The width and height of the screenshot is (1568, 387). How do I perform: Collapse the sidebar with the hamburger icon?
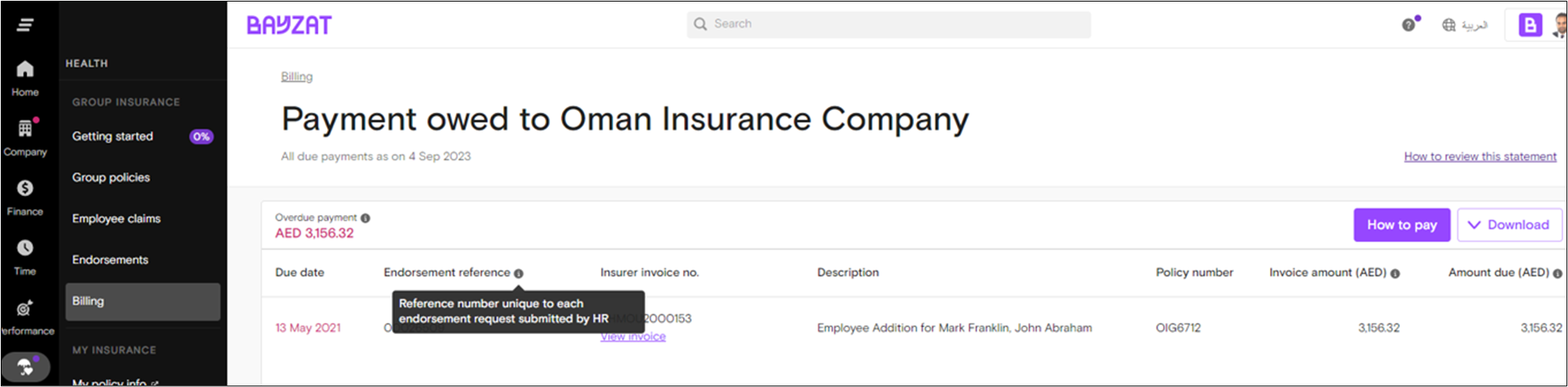[x=25, y=25]
